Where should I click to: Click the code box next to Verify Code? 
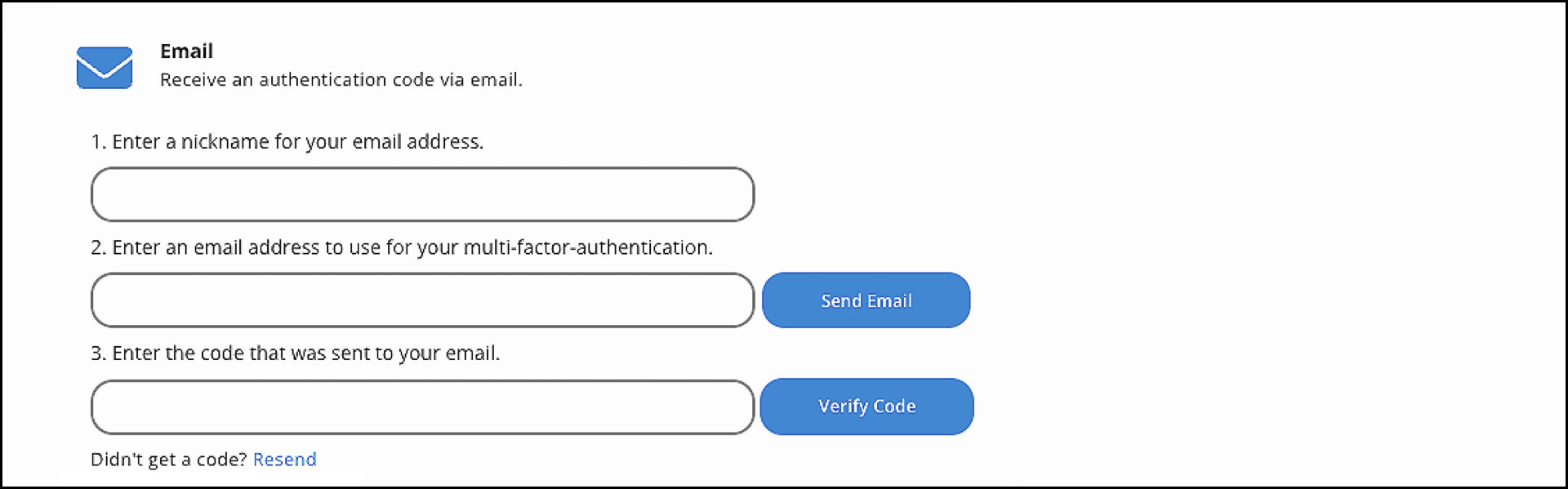click(x=421, y=407)
